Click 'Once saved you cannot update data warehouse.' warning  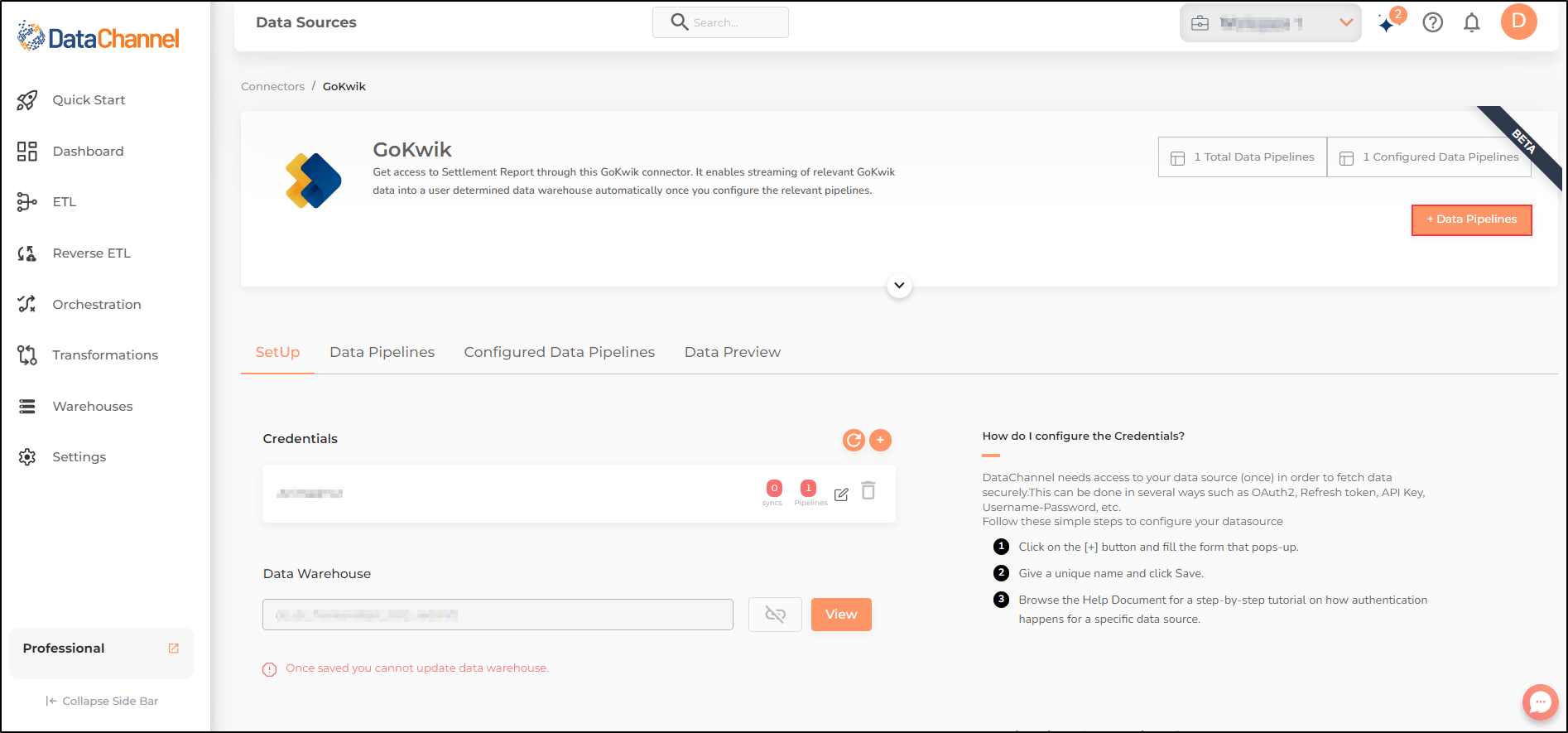[417, 668]
